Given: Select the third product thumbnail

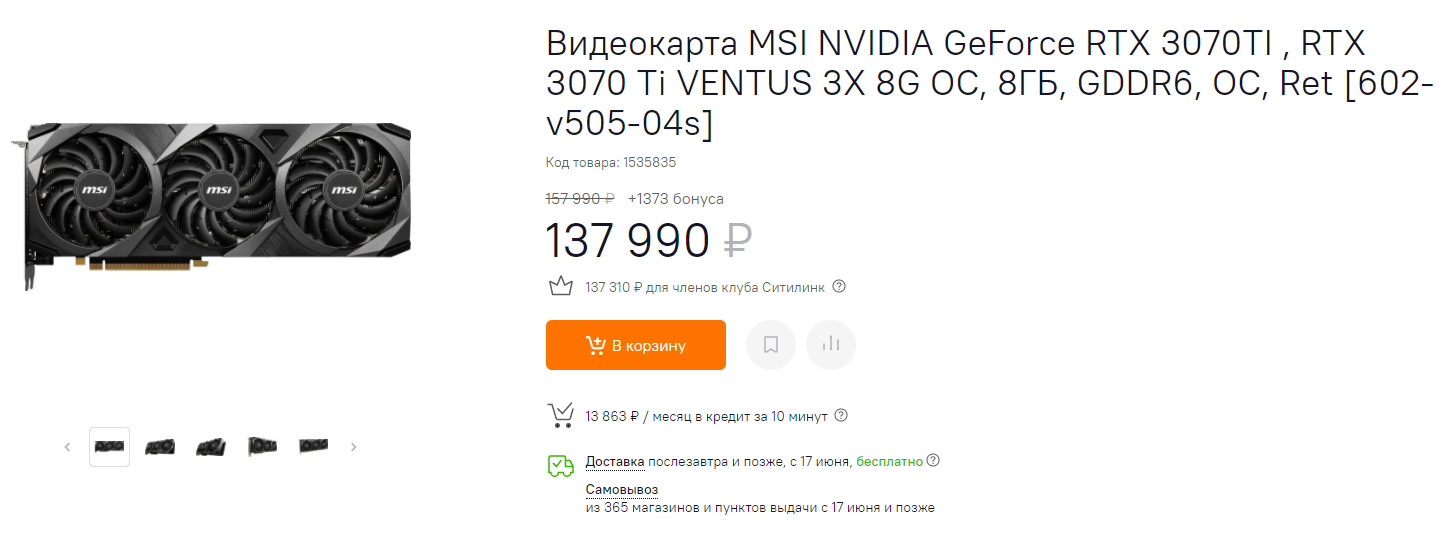Looking at the screenshot, I should tap(211, 447).
